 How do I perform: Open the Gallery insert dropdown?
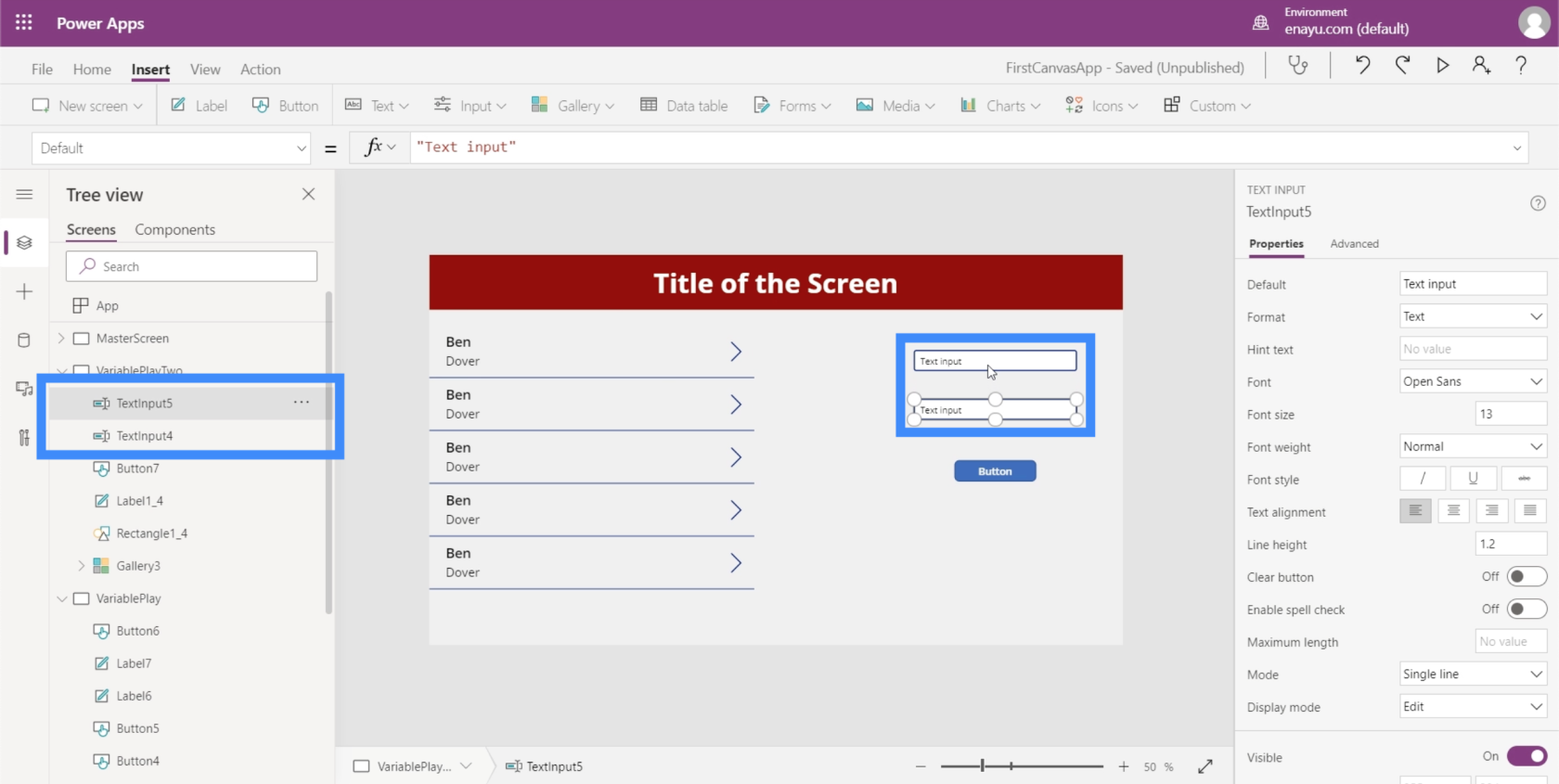(573, 106)
